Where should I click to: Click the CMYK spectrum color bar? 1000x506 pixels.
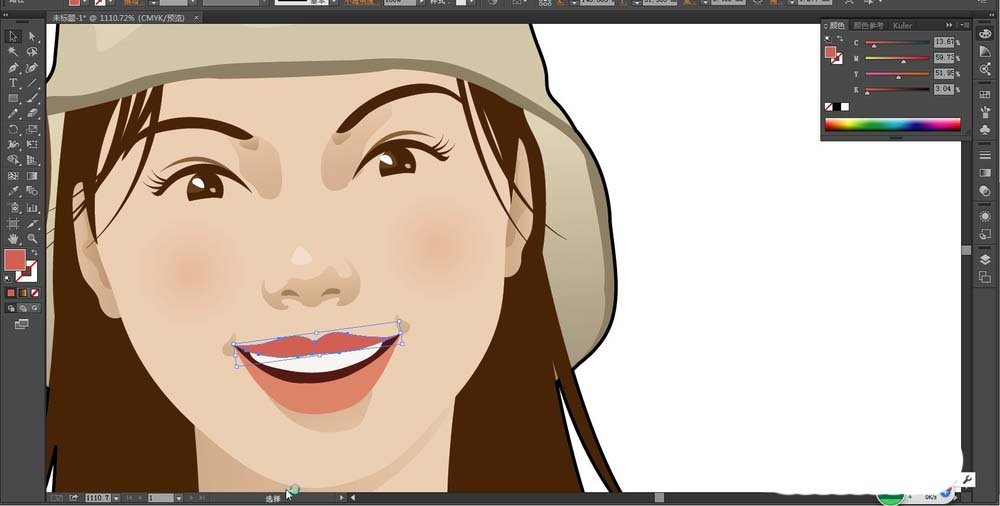click(x=892, y=125)
